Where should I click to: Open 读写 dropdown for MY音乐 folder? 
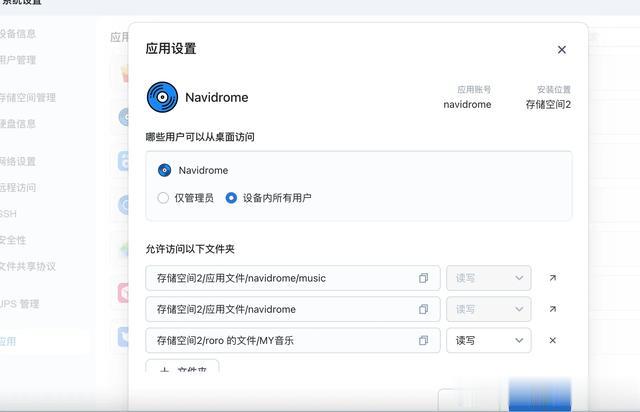pyautogui.click(x=489, y=340)
